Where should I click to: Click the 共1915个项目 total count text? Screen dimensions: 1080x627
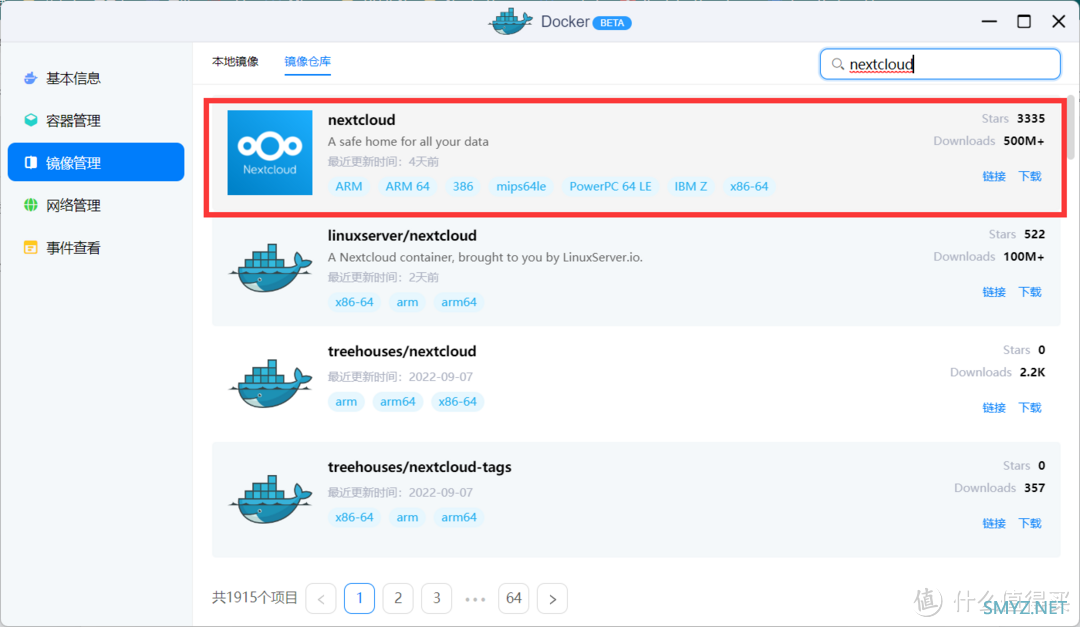pos(255,597)
